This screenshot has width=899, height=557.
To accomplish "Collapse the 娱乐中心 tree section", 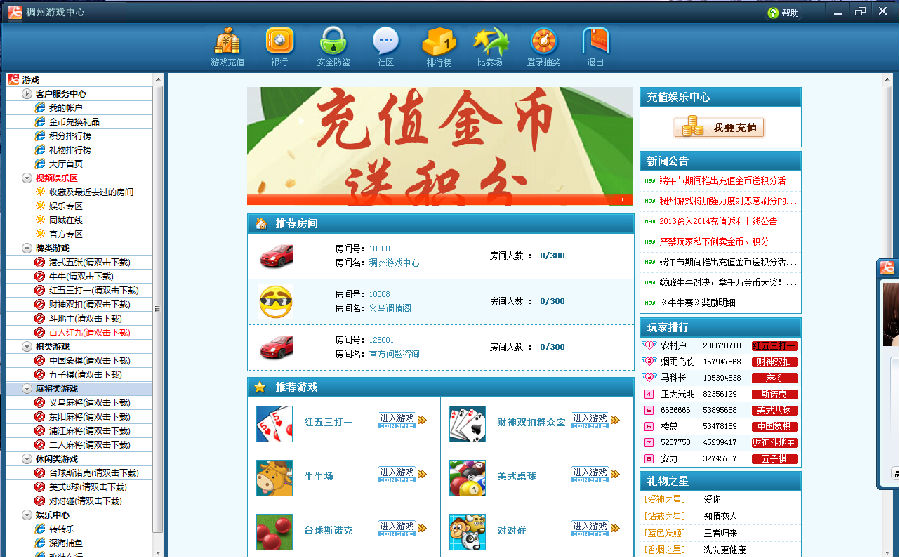I will coord(27,515).
